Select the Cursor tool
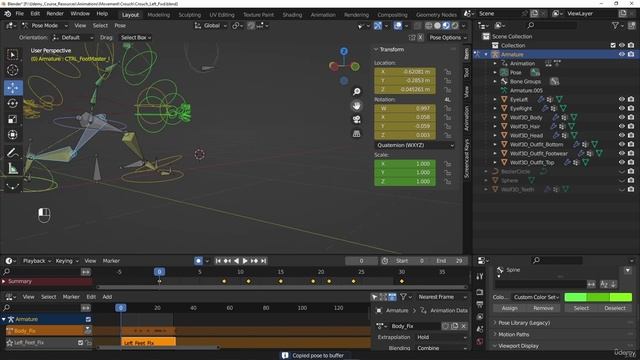This screenshot has height=360, width=640. (13, 70)
